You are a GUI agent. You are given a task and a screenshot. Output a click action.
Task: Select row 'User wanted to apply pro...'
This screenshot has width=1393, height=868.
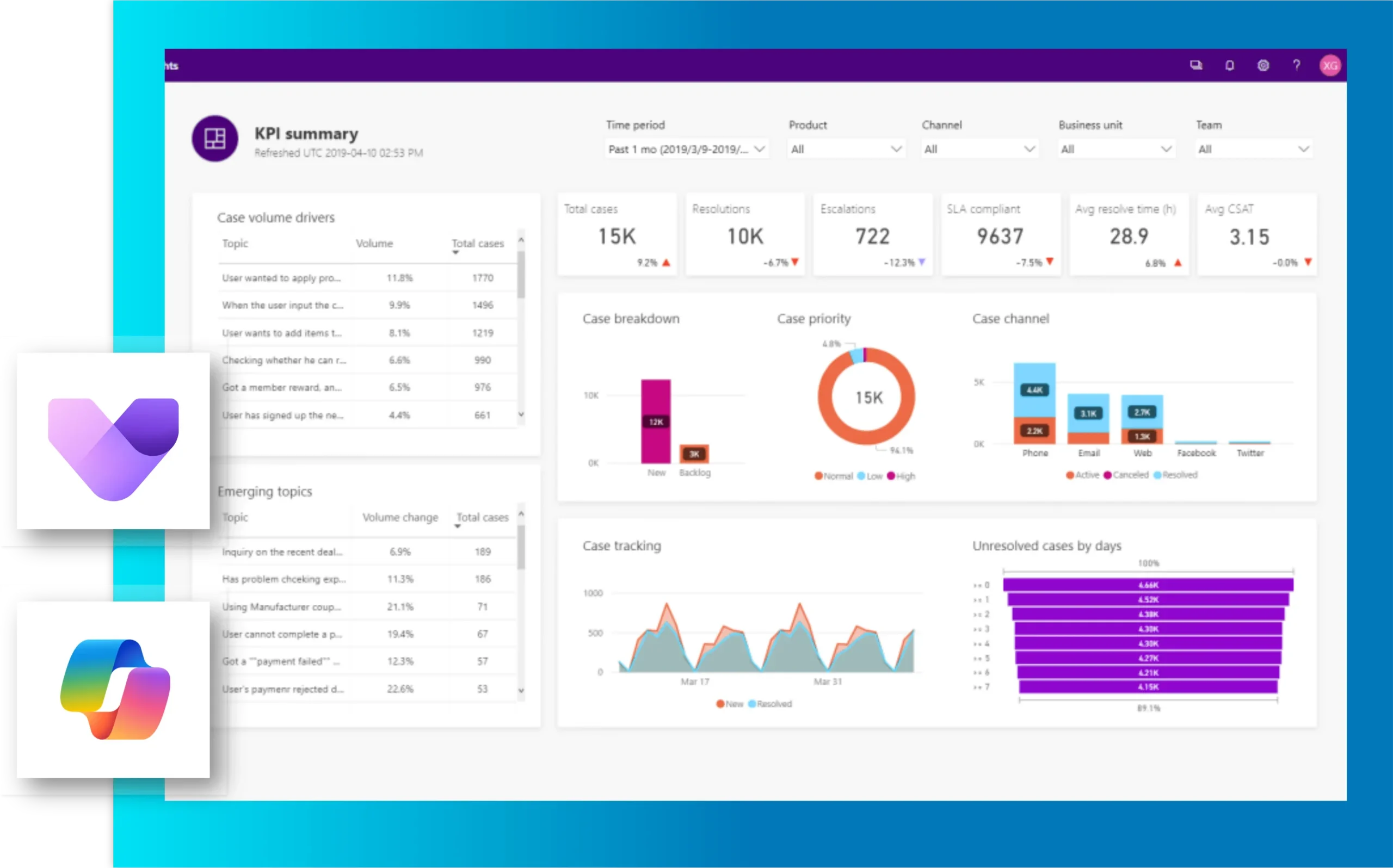[x=367, y=278]
